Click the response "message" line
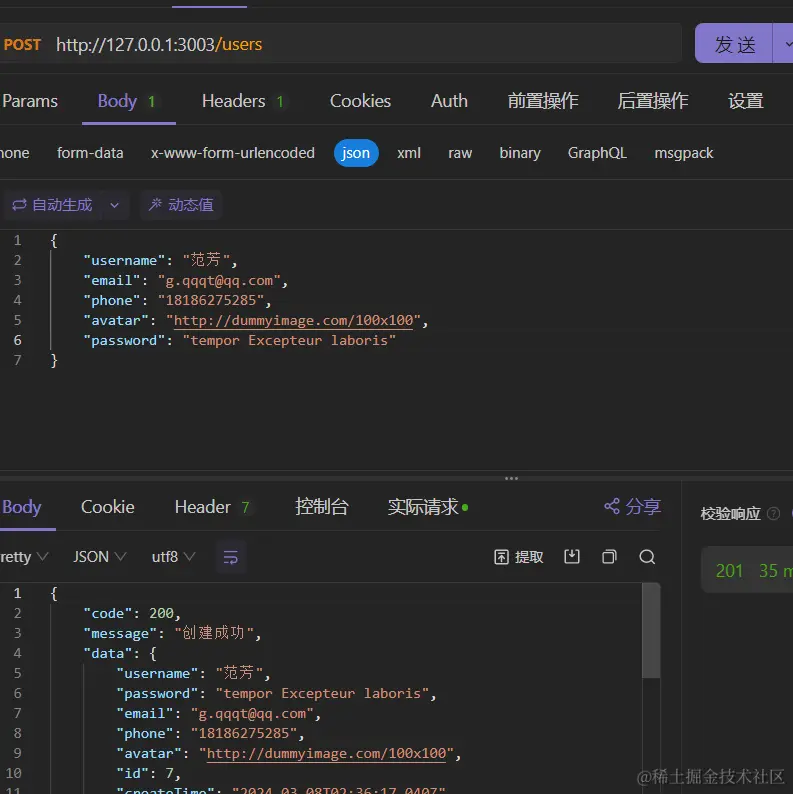 click(172, 633)
